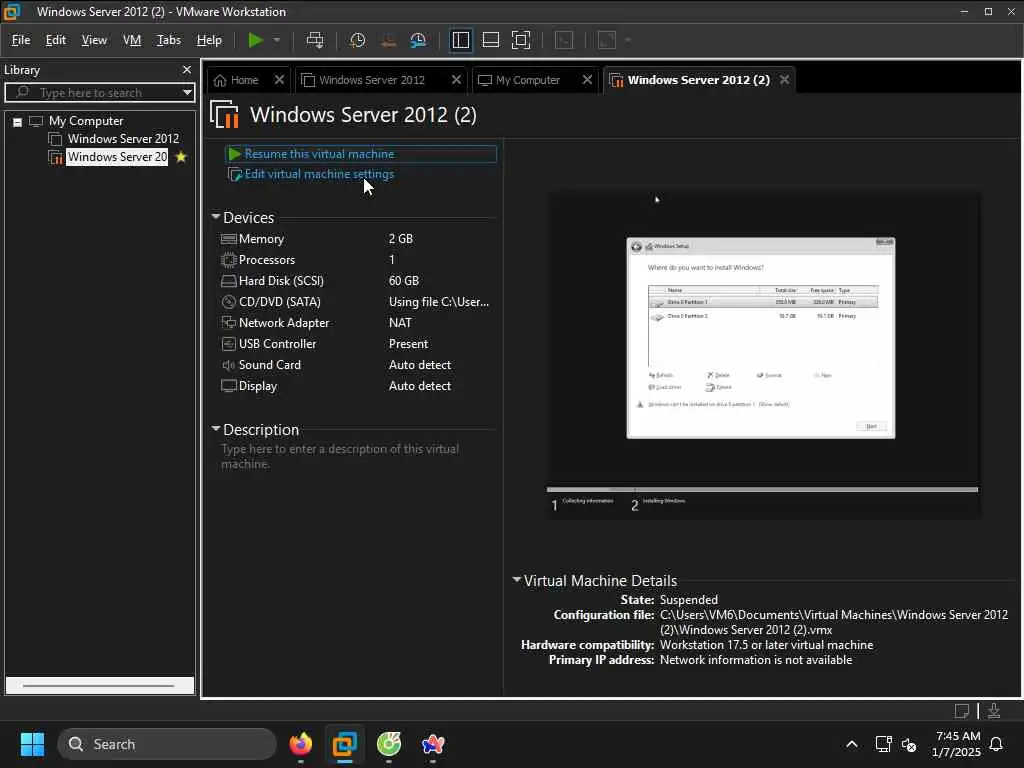Click the taskbar Search box
The width and height of the screenshot is (1024, 768).
point(167,744)
